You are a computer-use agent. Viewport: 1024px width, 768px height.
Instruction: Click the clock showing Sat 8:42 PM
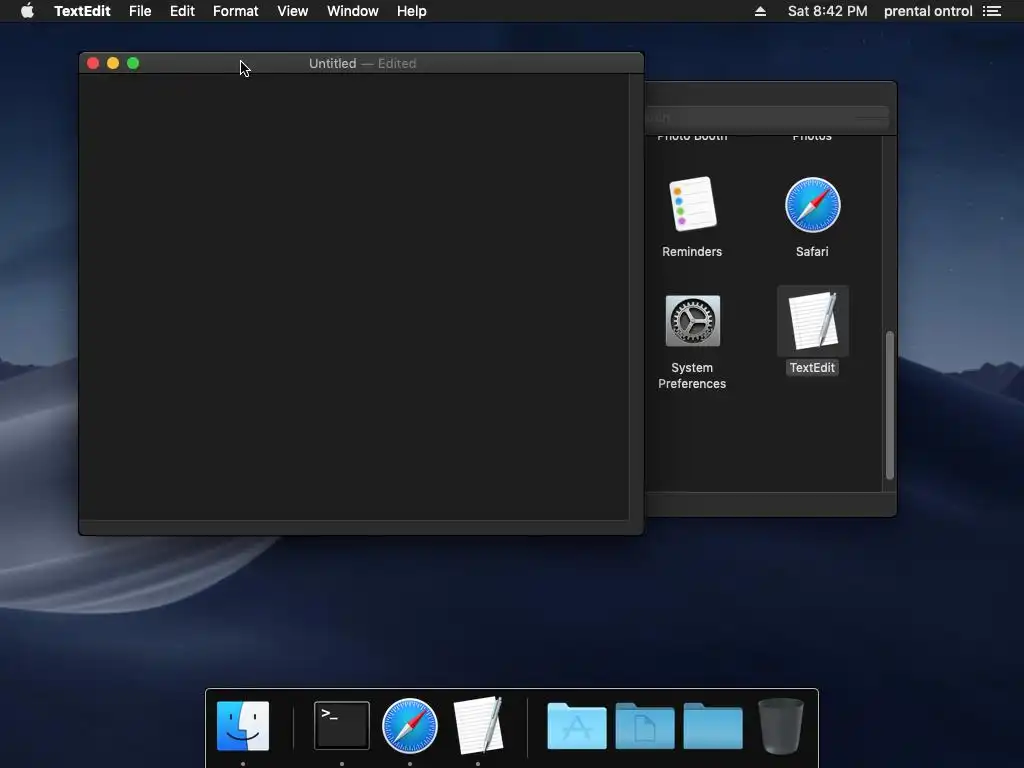click(827, 11)
